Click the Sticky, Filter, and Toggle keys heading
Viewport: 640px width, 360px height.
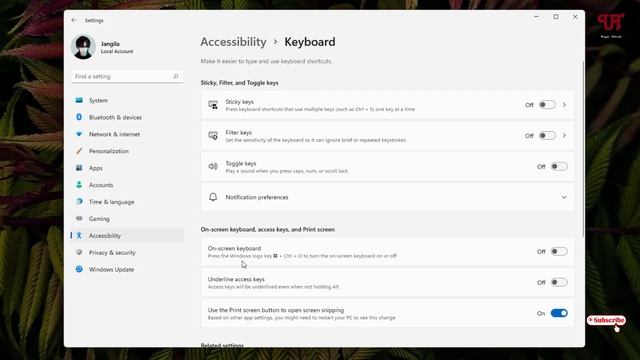[240, 82]
